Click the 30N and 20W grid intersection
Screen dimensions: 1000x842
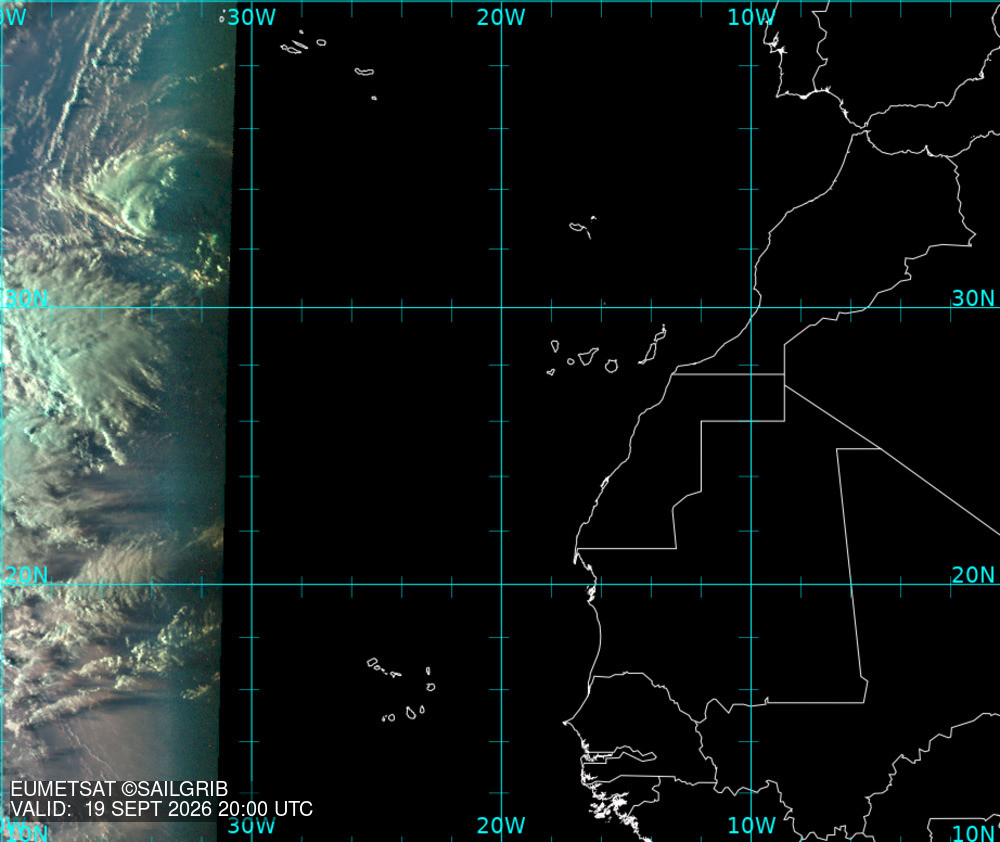coord(501,307)
